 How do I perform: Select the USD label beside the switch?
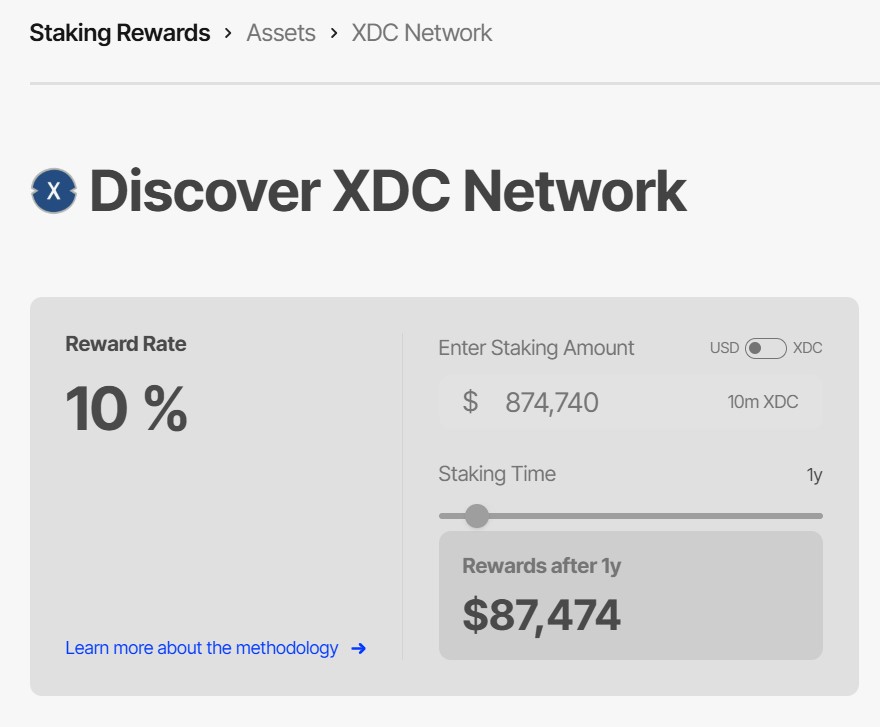724,348
